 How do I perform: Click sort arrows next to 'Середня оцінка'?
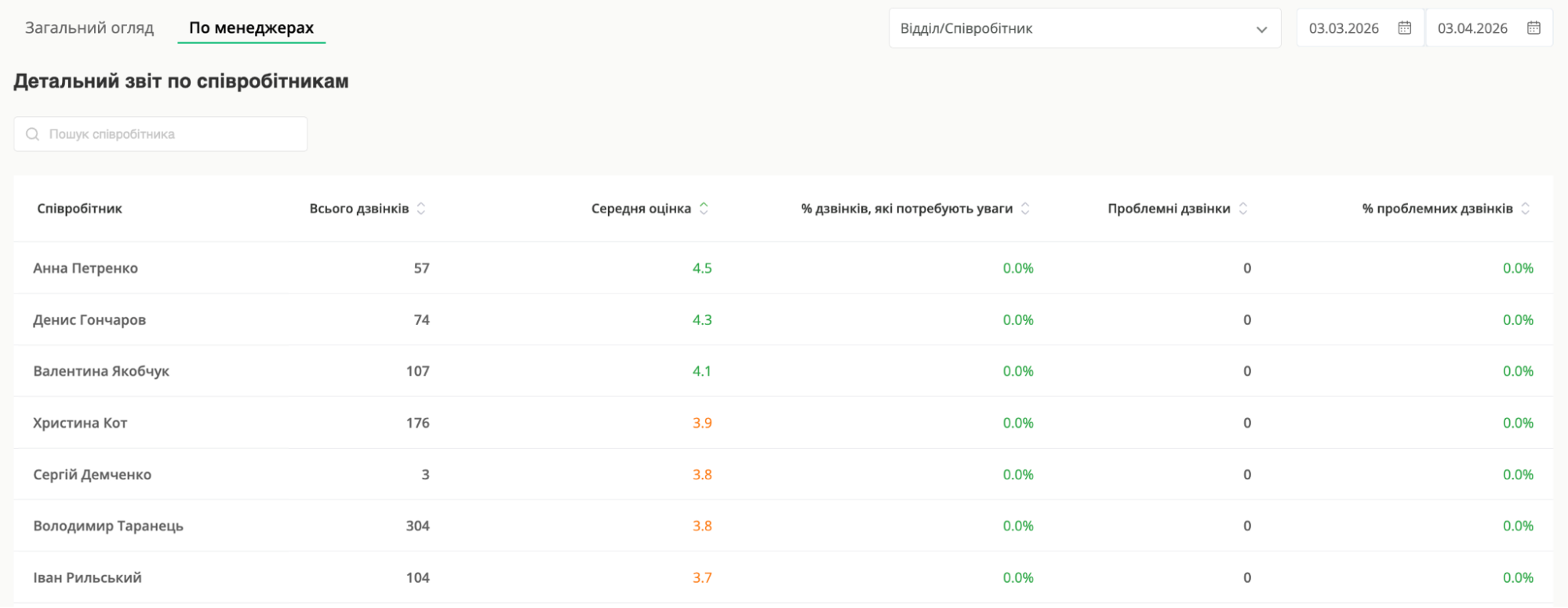[704, 209]
